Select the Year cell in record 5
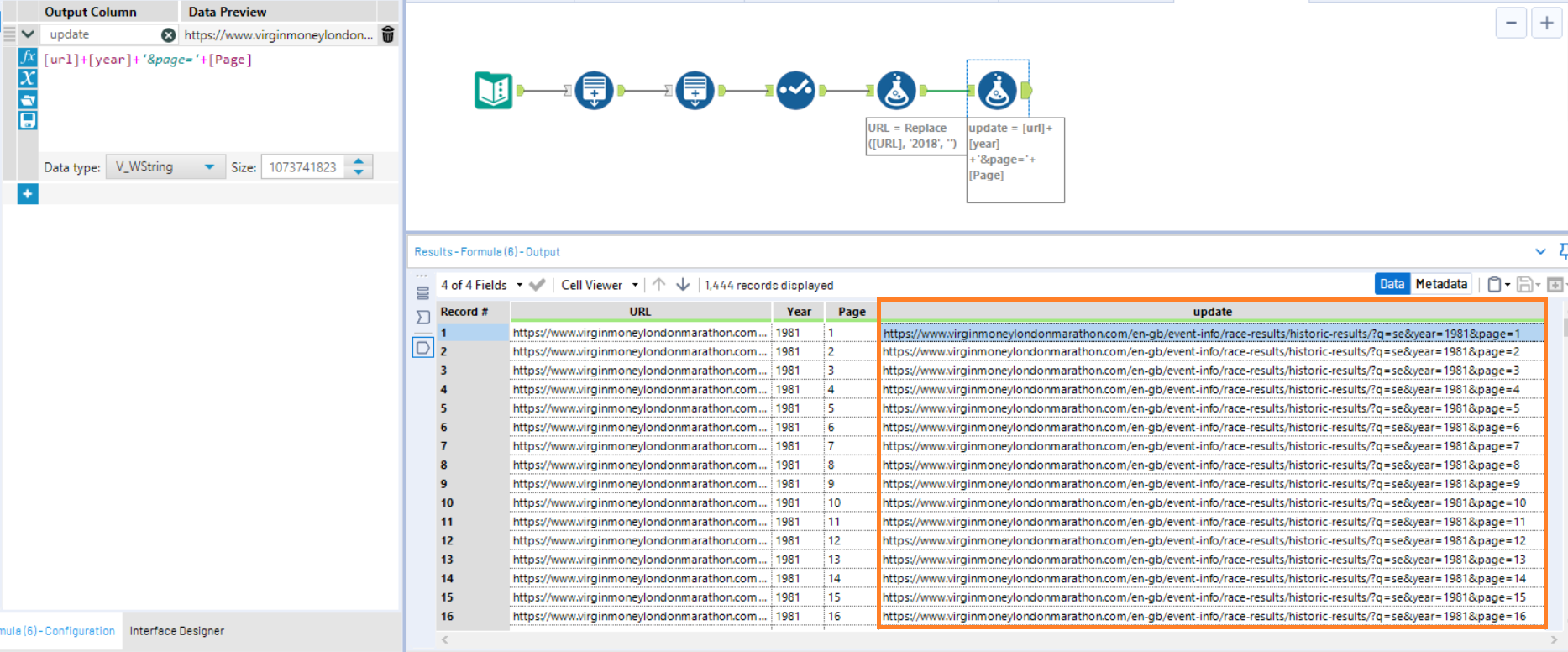Viewport: 1568px width, 652px height. coord(798,408)
